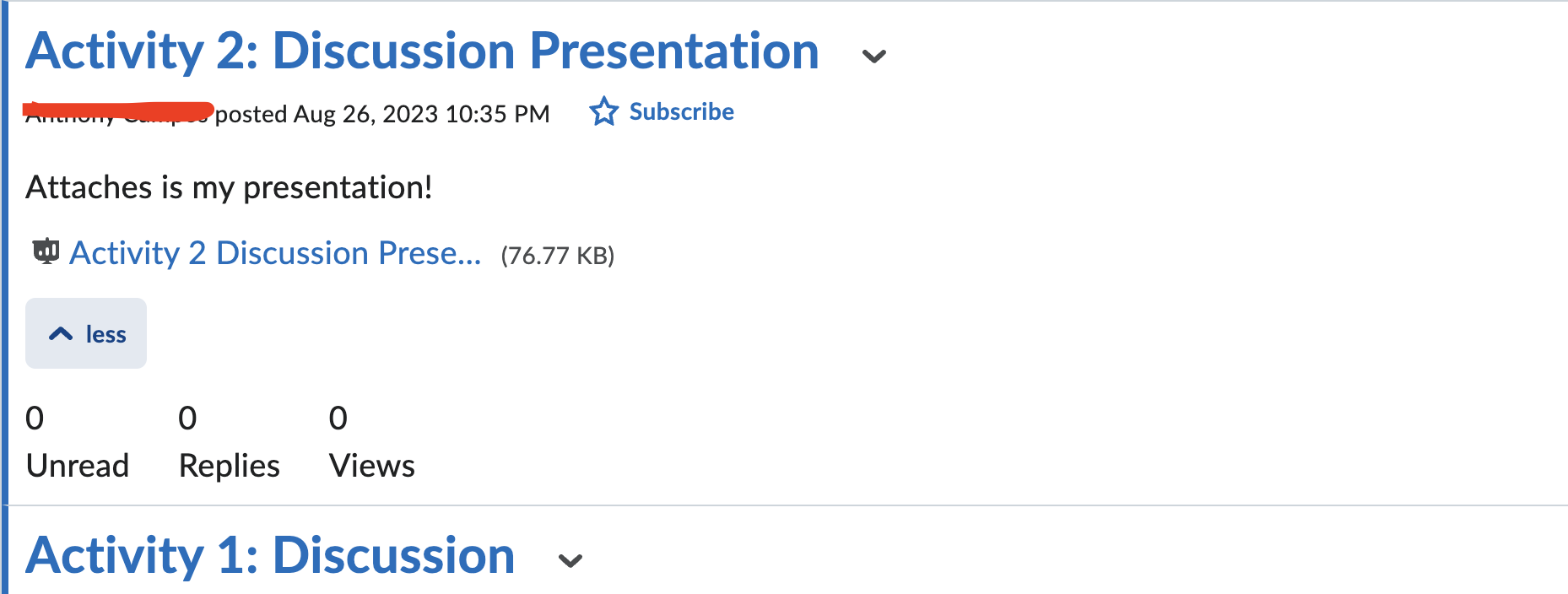The height and width of the screenshot is (594, 1568).
Task: Expand dropdown arrow next to Activity 2 title
Action: pos(873,57)
